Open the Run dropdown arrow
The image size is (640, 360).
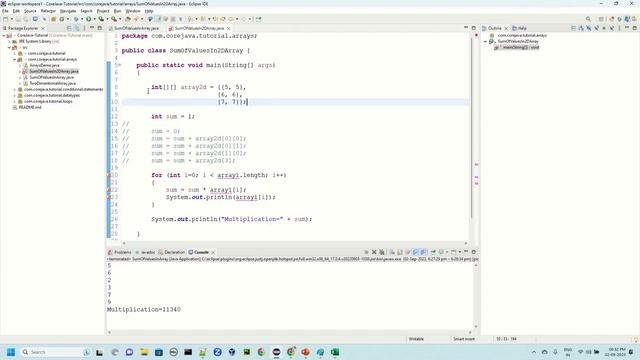pos(94,19)
